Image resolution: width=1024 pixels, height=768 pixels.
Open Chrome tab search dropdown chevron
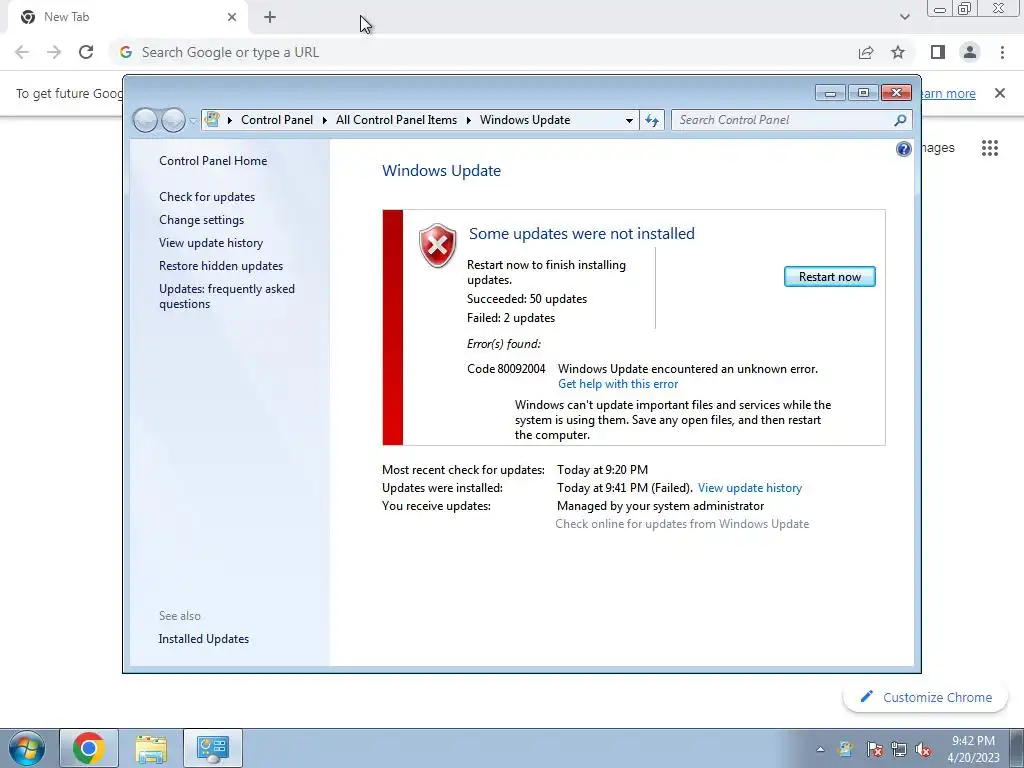pyautogui.click(x=904, y=17)
